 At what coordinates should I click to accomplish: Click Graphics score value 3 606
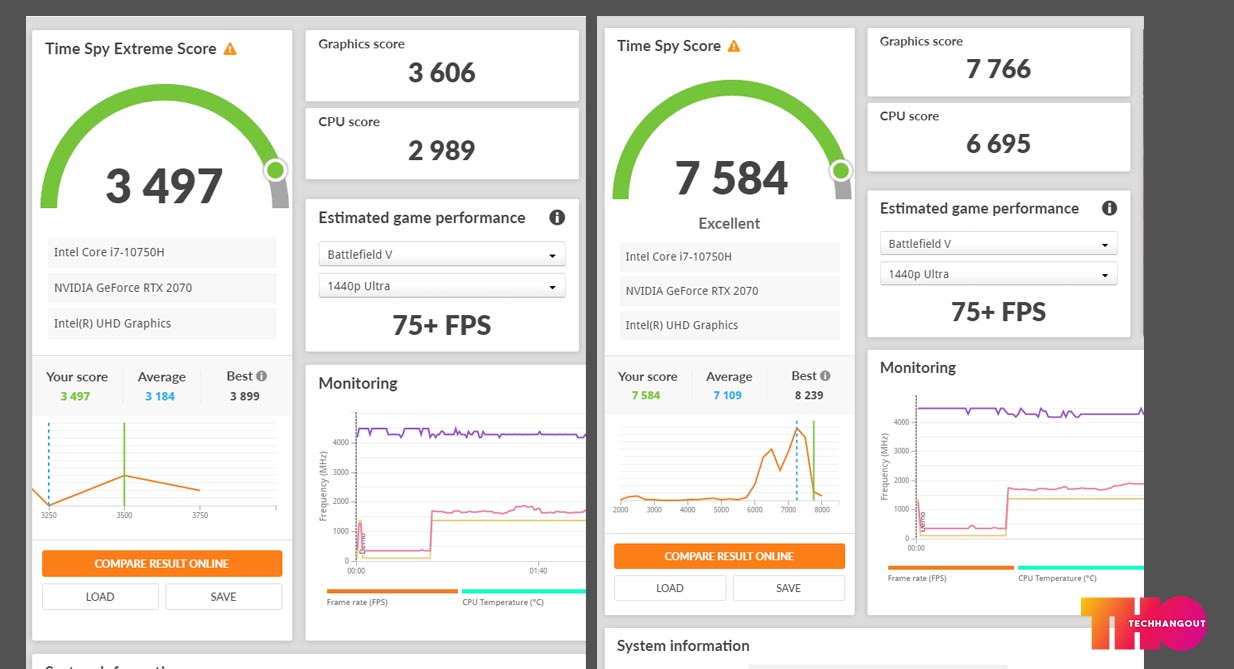442,73
